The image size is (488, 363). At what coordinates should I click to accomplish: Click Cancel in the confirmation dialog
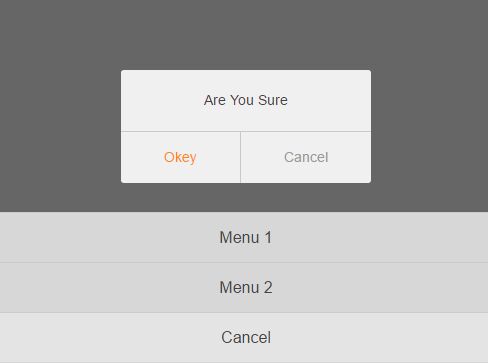pos(306,157)
